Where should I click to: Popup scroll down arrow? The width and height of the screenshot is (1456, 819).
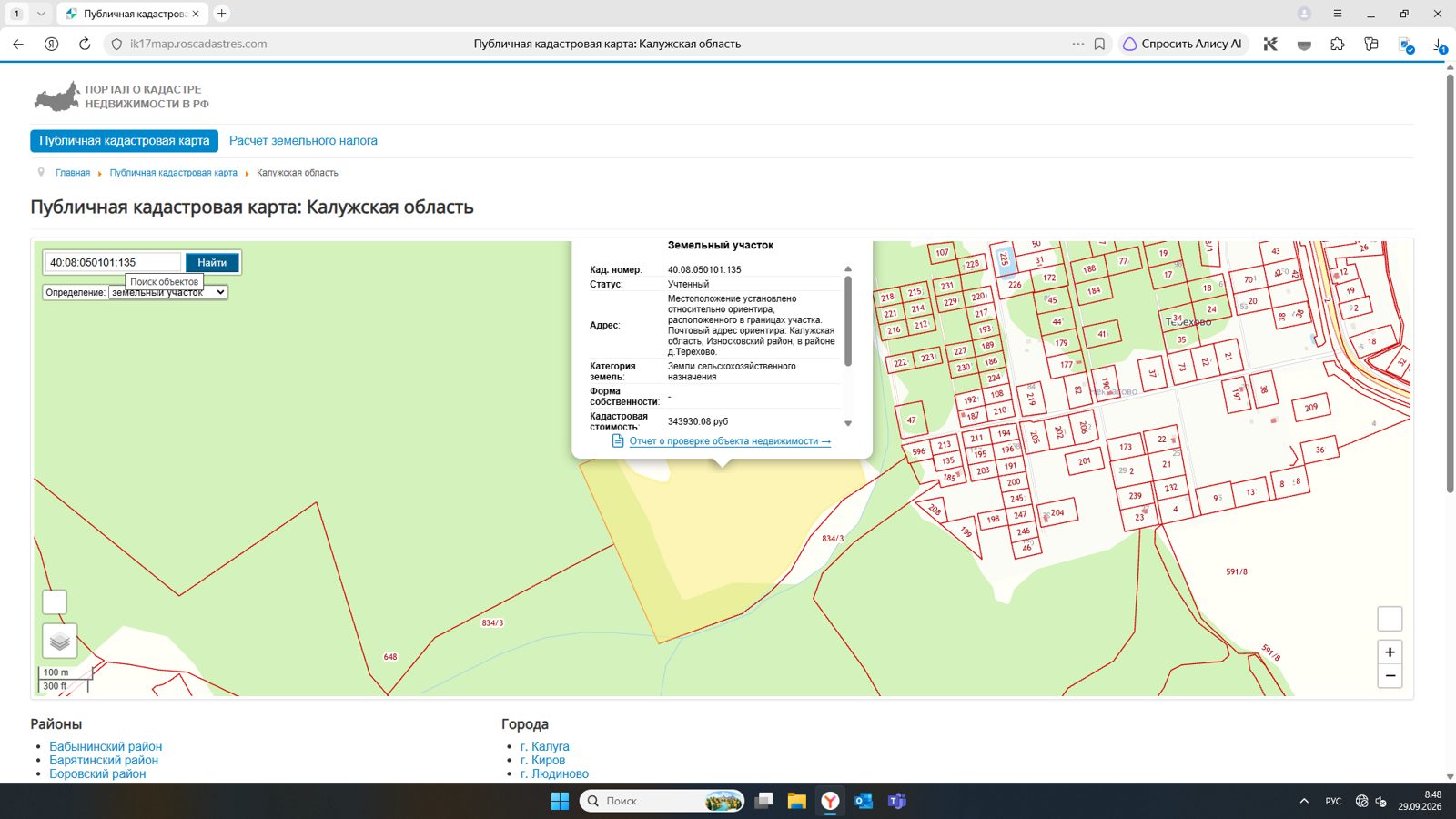[848, 423]
